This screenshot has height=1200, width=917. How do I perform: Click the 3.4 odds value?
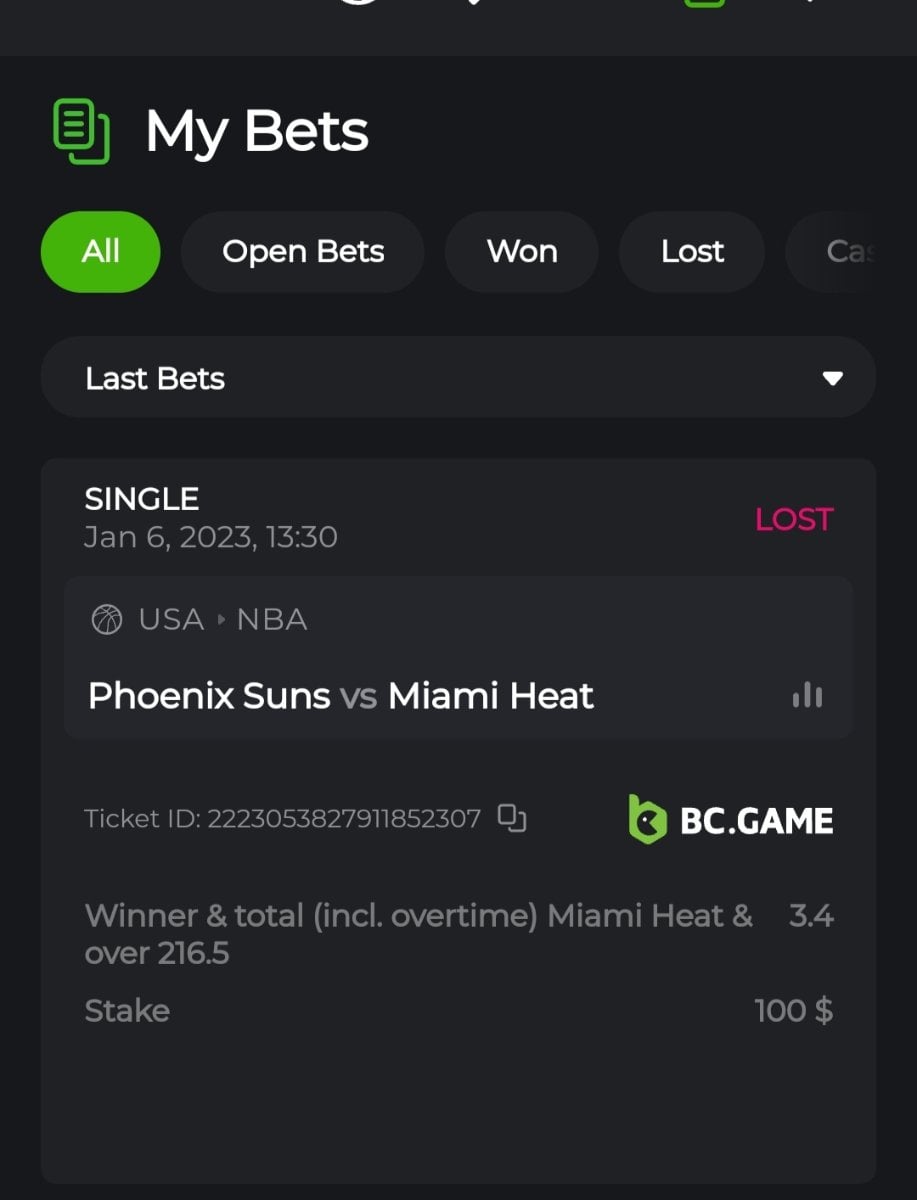coord(810,916)
